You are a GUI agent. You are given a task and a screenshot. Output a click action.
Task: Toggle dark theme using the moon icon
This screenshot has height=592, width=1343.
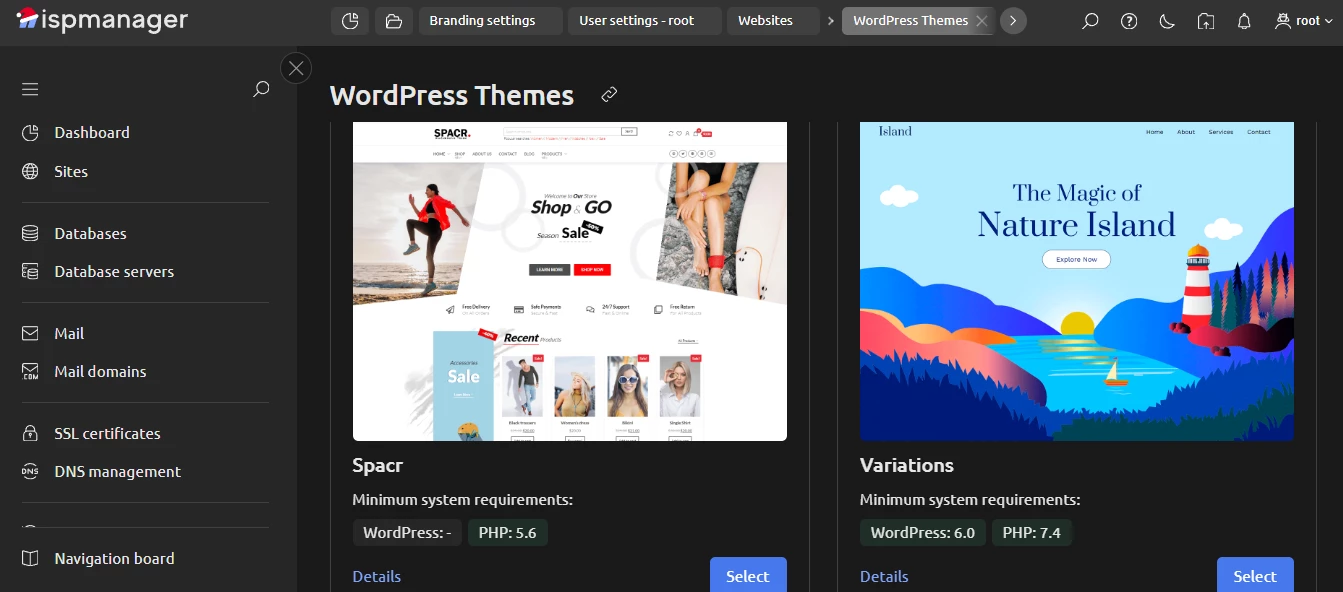tap(1167, 20)
